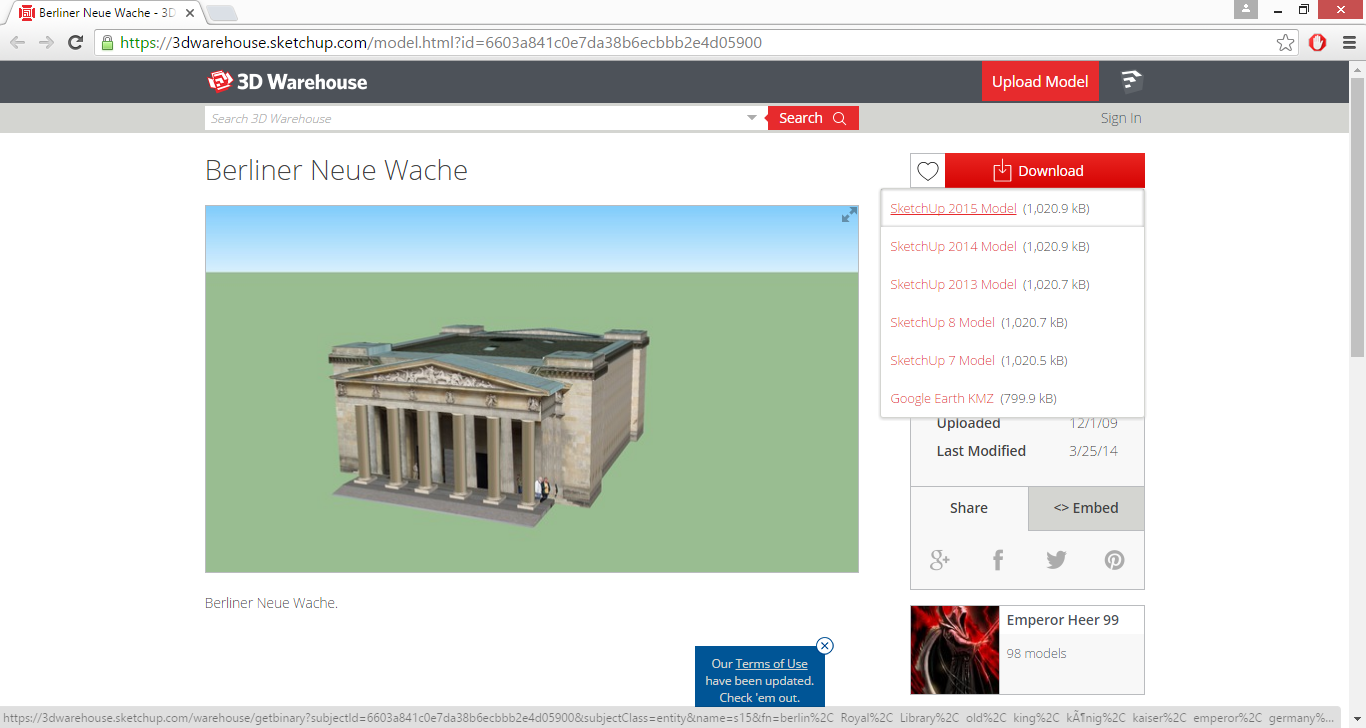The height and width of the screenshot is (728, 1366).
Task: Click the red Search button
Action: coord(813,118)
